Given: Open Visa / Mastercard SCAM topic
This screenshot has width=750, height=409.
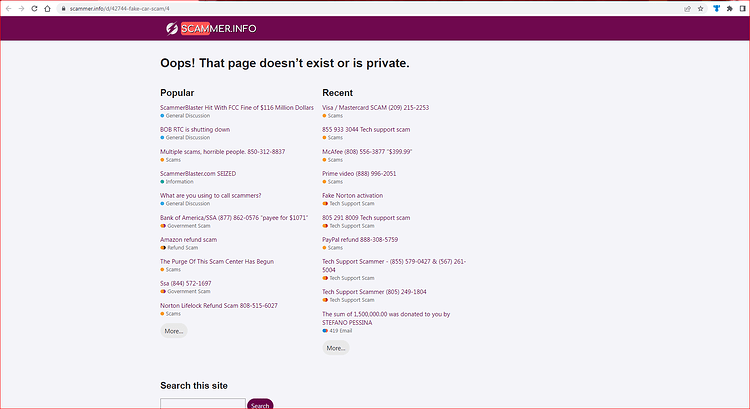Looking at the screenshot, I should (375, 108).
